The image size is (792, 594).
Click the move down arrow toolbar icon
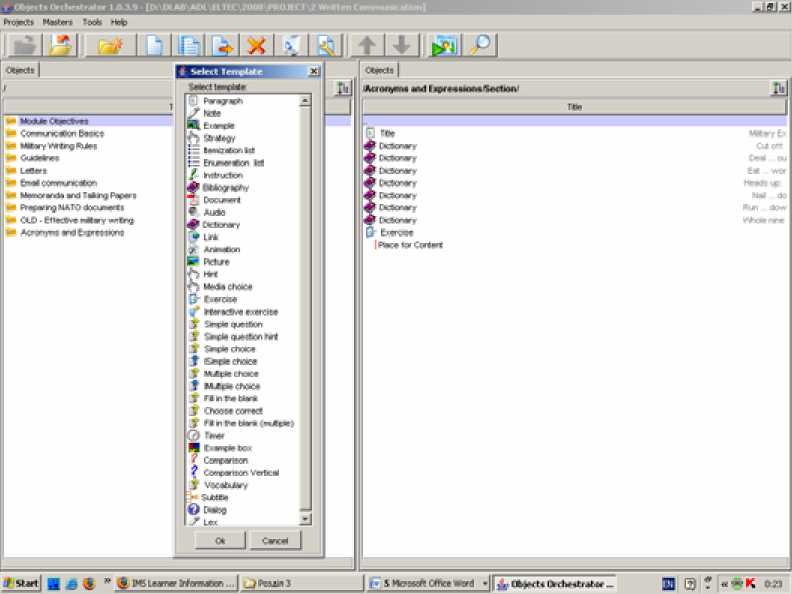[400, 45]
